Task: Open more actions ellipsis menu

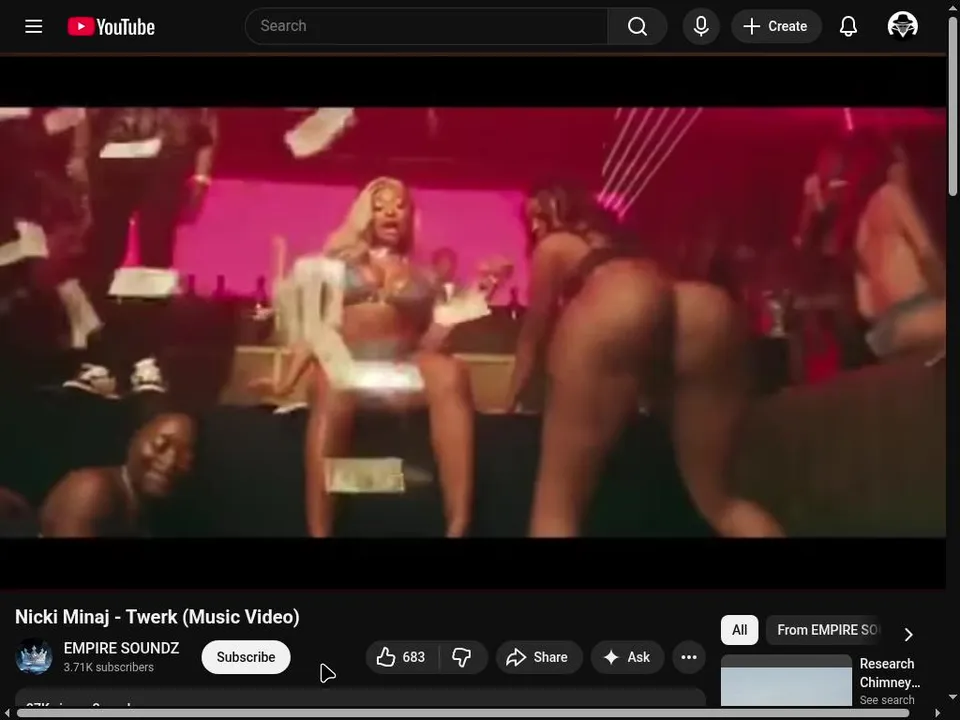Action: [689, 657]
